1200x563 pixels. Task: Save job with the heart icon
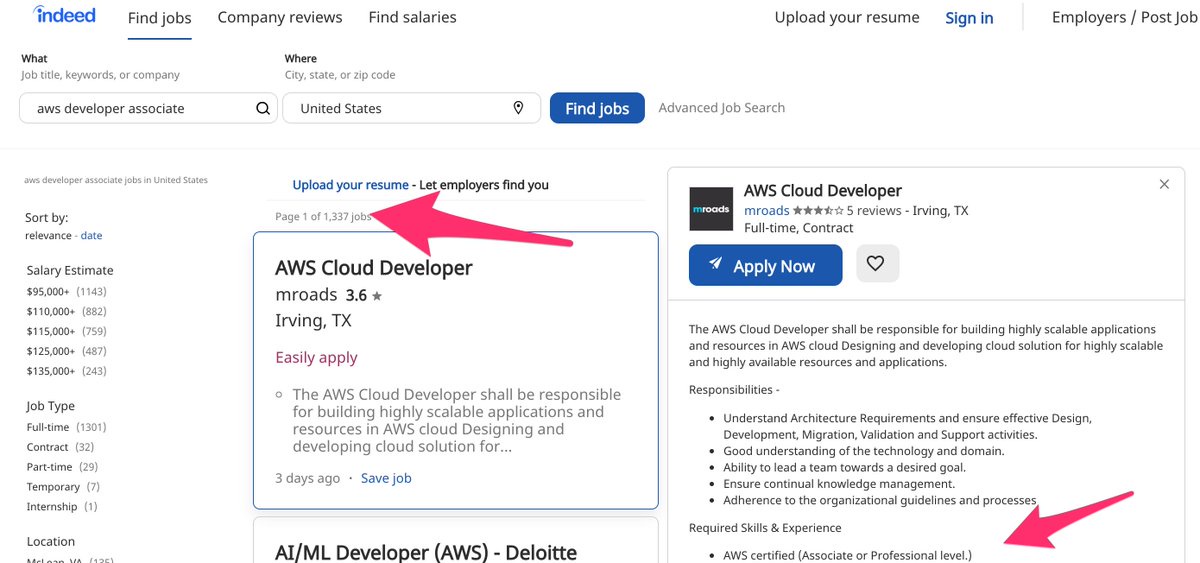pos(876,264)
